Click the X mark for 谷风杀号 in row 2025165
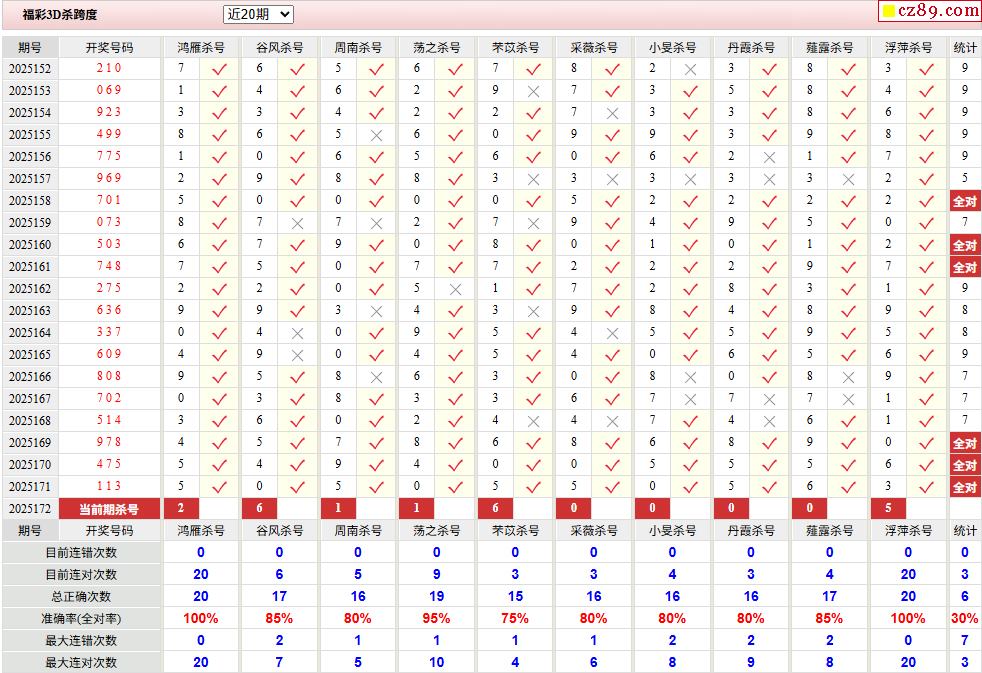This screenshot has width=982, height=673. (x=297, y=356)
